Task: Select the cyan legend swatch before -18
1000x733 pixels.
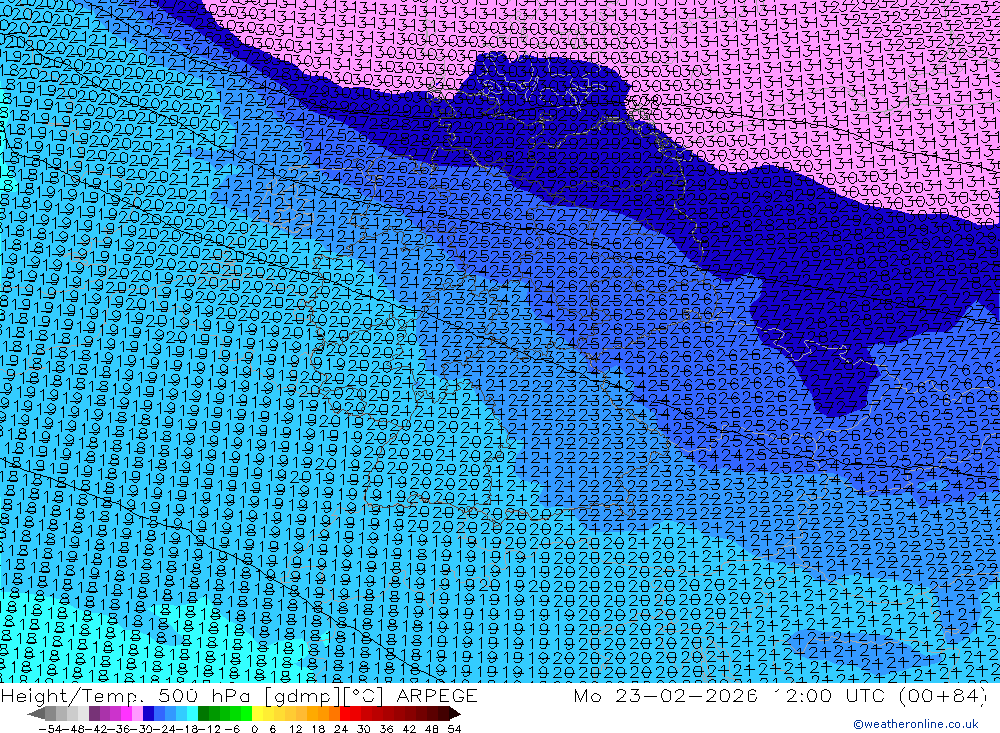Action: tap(192, 713)
